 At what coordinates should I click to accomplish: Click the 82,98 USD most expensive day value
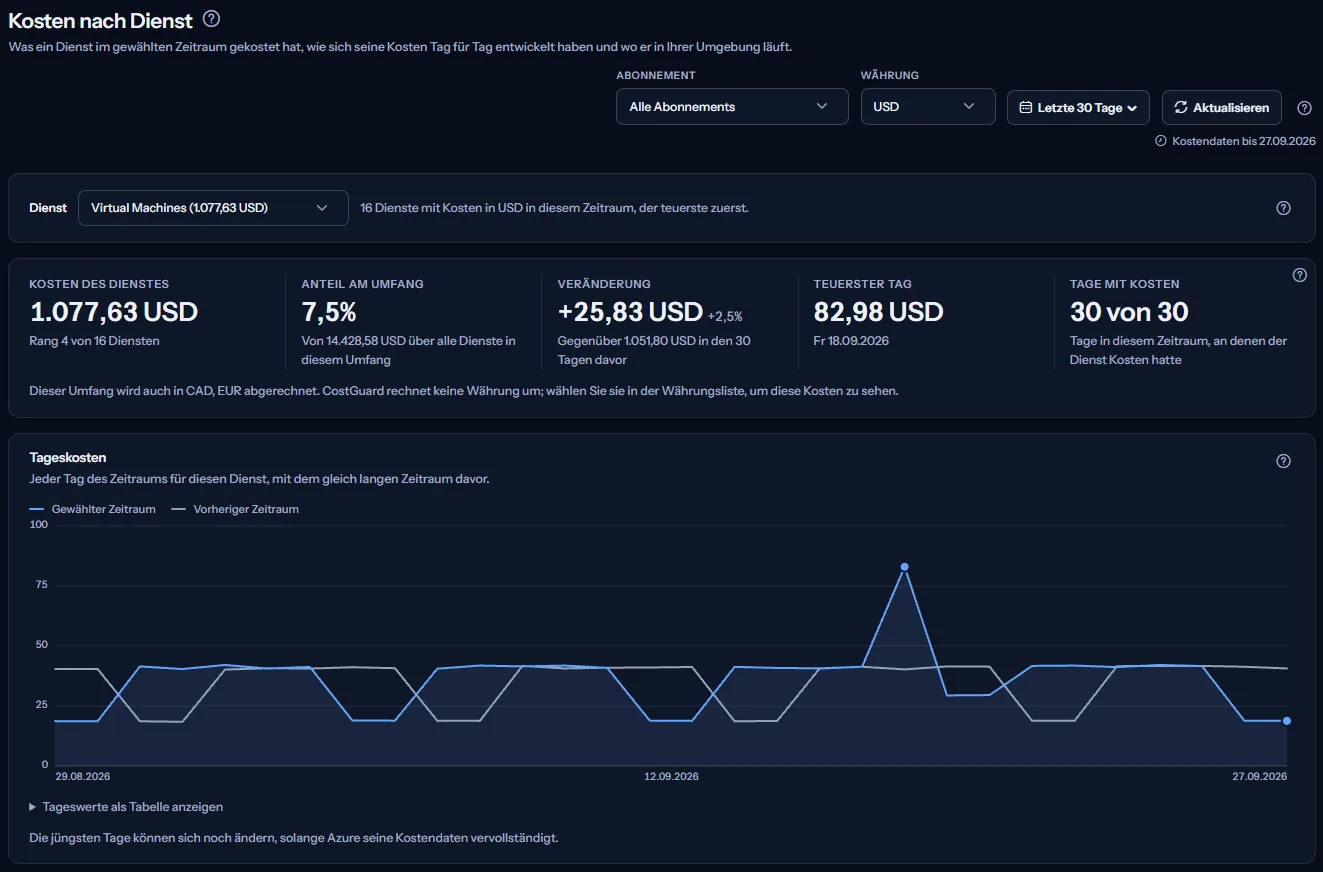tap(879, 312)
